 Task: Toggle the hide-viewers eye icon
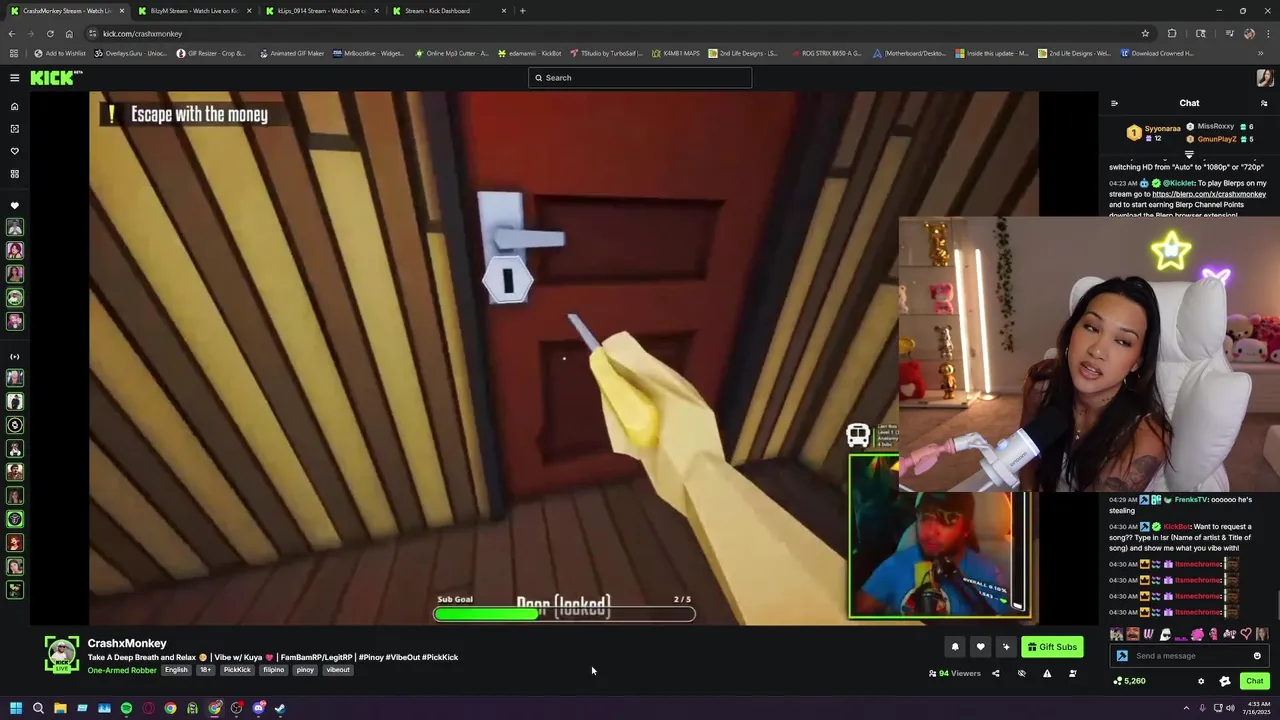pyautogui.click(x=1021, y=674)
